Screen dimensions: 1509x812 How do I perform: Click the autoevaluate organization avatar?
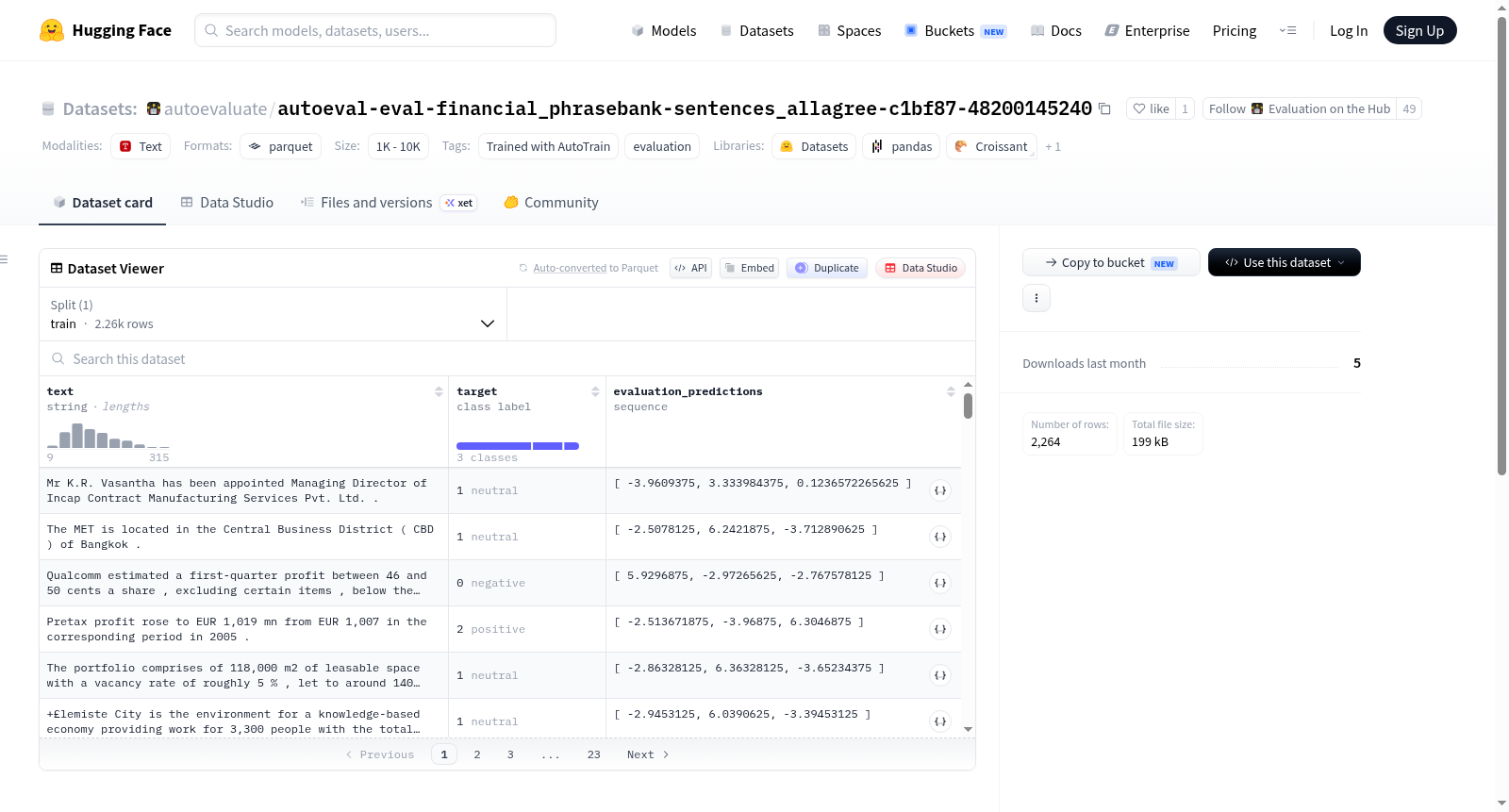point(154,108)
